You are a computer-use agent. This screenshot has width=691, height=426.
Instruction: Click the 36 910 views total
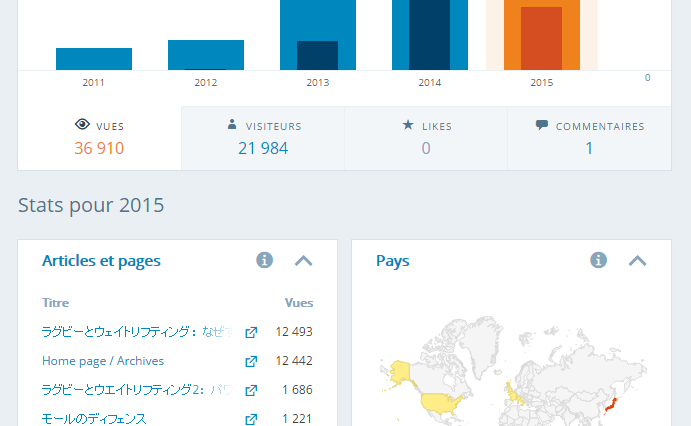[x=99, y=148]
